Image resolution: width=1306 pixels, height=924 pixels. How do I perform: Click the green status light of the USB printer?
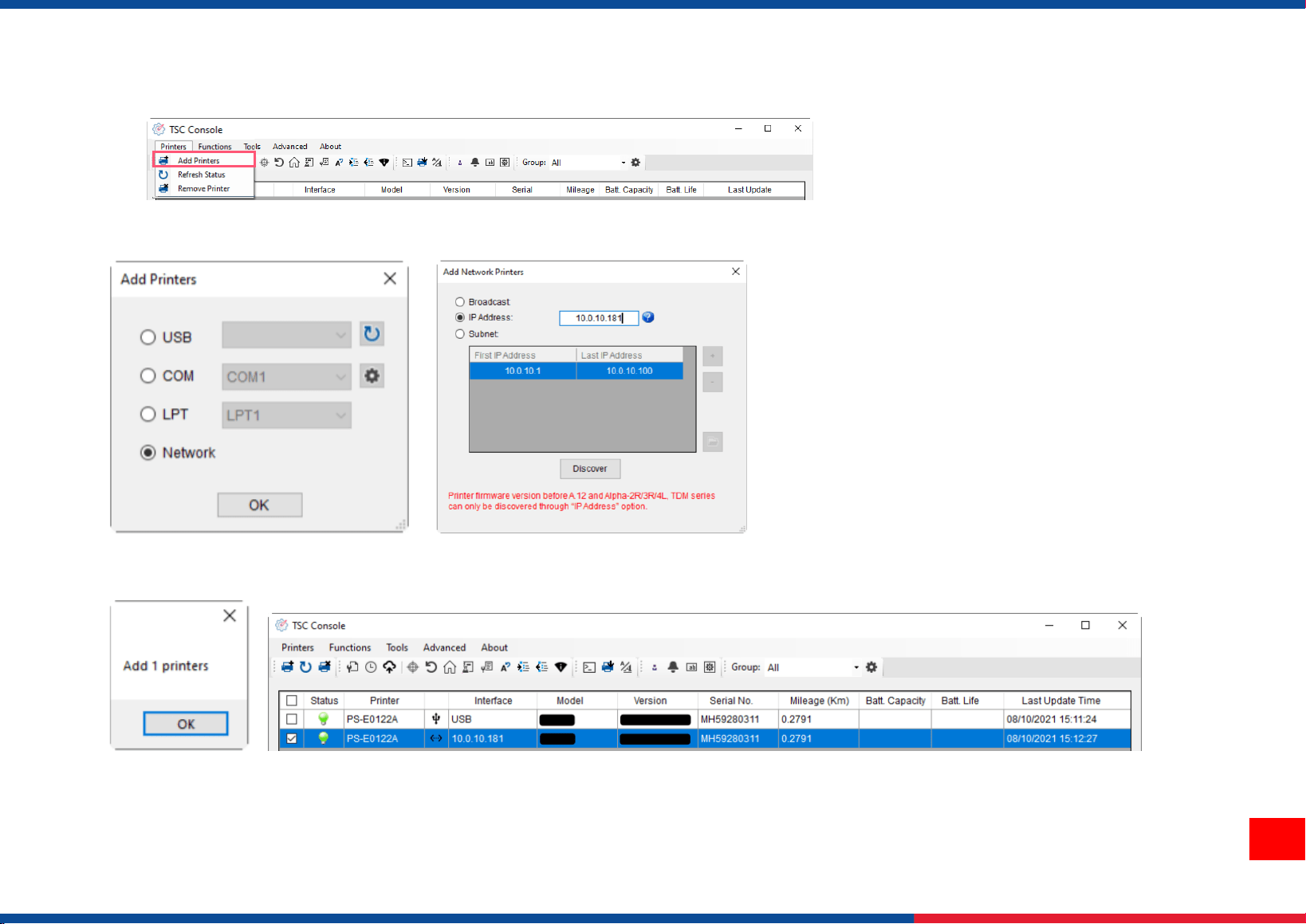(x=324, y=719)
